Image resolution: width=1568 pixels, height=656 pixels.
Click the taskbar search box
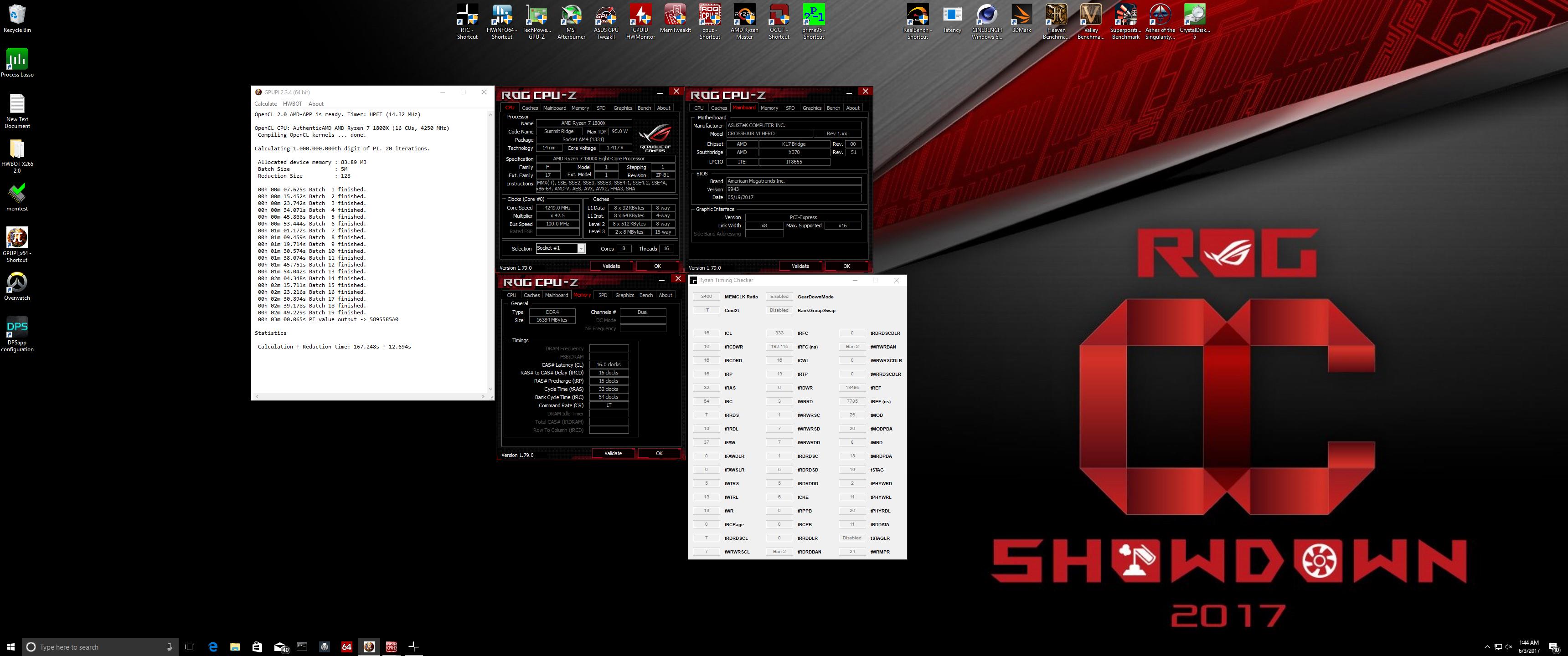pos(100,647)
